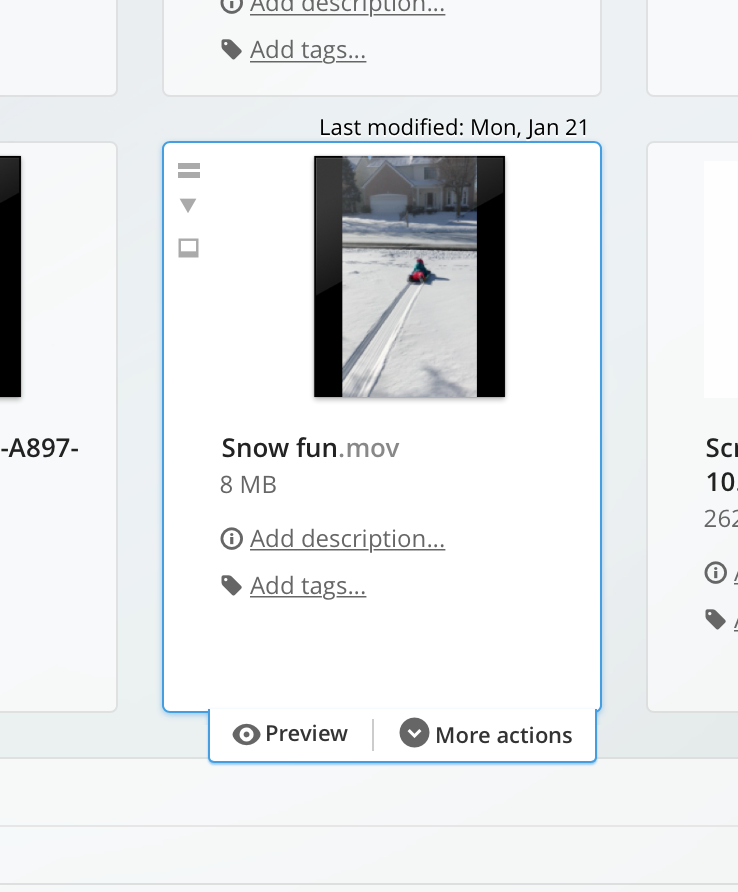Click the two-bar handle icon on Snow fun card
The image size is (738, 892).
(x=188, y=170)
